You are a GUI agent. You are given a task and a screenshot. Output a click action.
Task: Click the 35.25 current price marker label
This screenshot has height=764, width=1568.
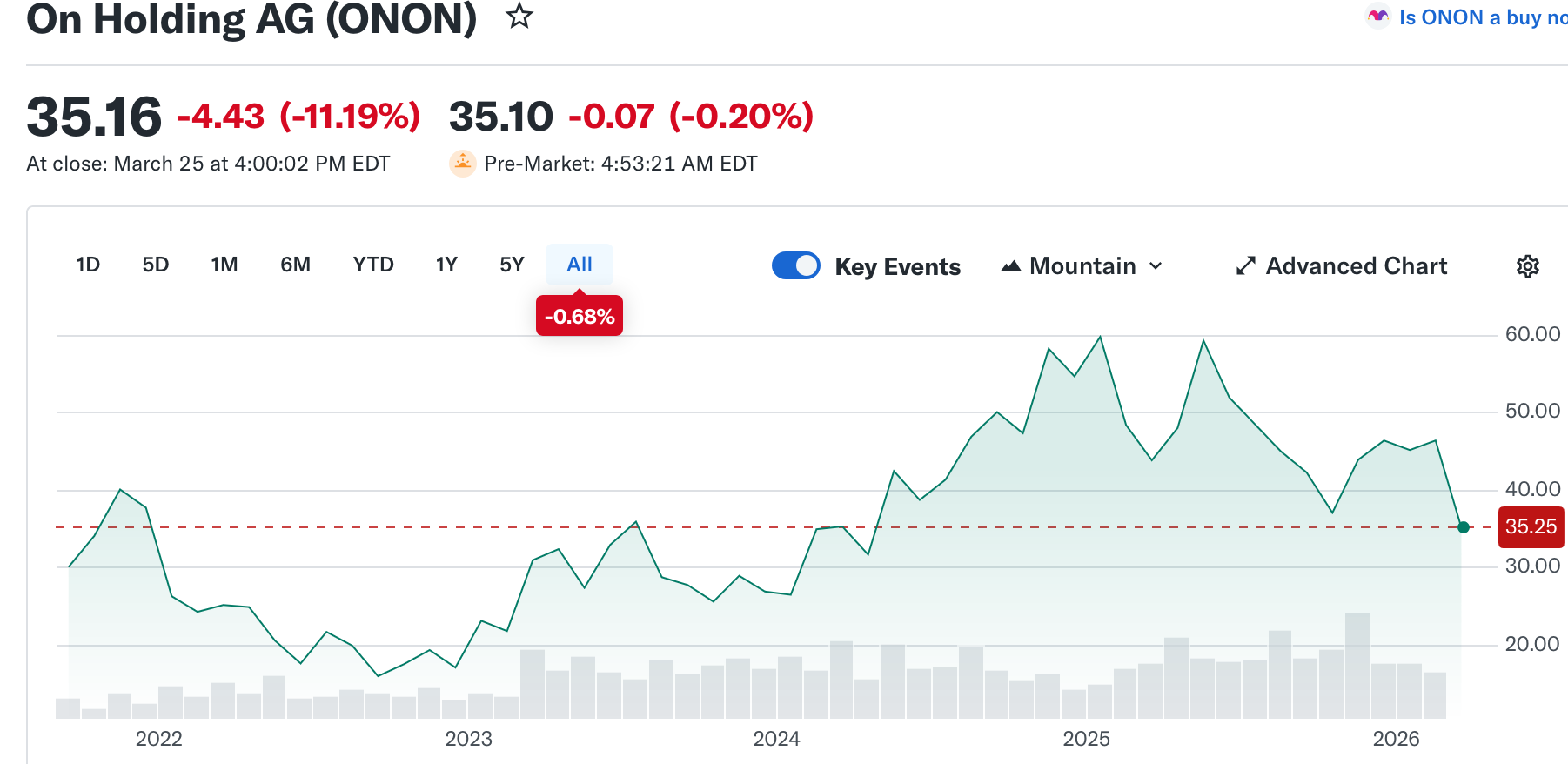click(x=1531, y=526)
